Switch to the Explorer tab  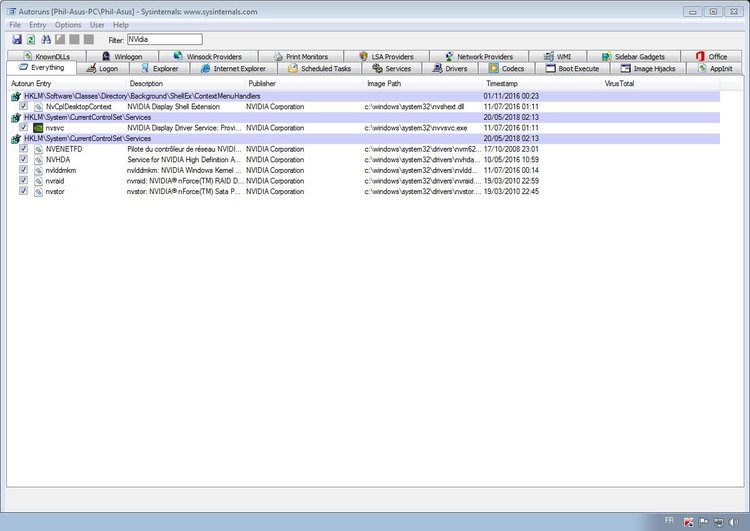click(x=160, y=68)
